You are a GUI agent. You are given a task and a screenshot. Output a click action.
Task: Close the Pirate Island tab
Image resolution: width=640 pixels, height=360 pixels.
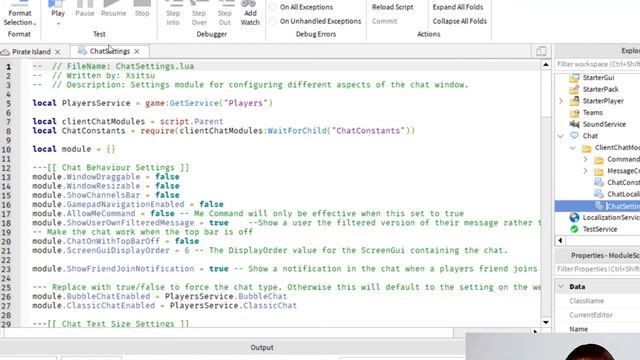pyautogui.click(x=58, y=52)
